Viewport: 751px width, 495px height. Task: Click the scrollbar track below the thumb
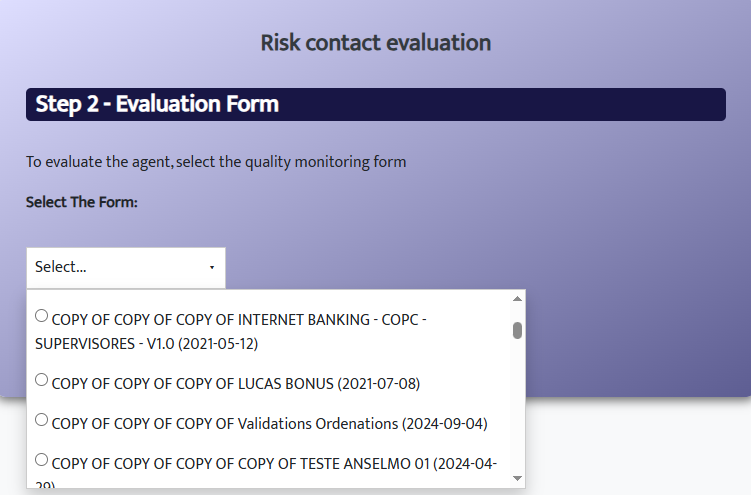[517, 410]
